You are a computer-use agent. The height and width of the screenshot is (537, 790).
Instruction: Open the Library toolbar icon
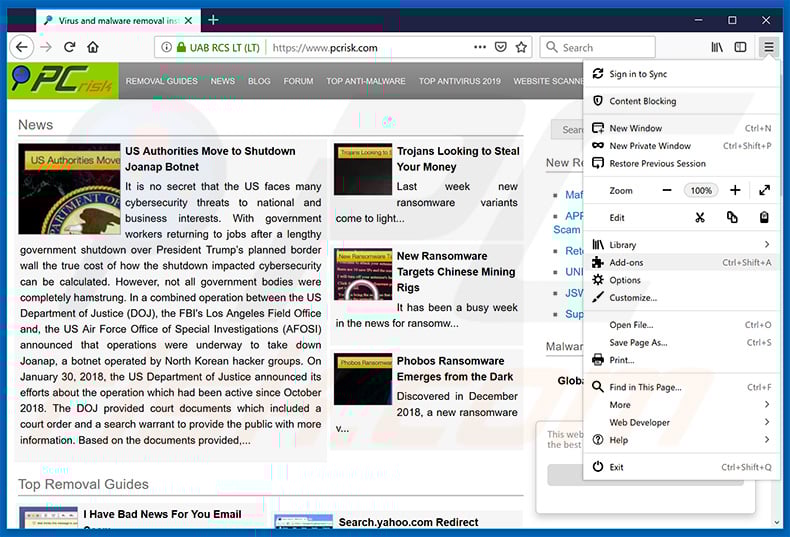click(716, 47)
